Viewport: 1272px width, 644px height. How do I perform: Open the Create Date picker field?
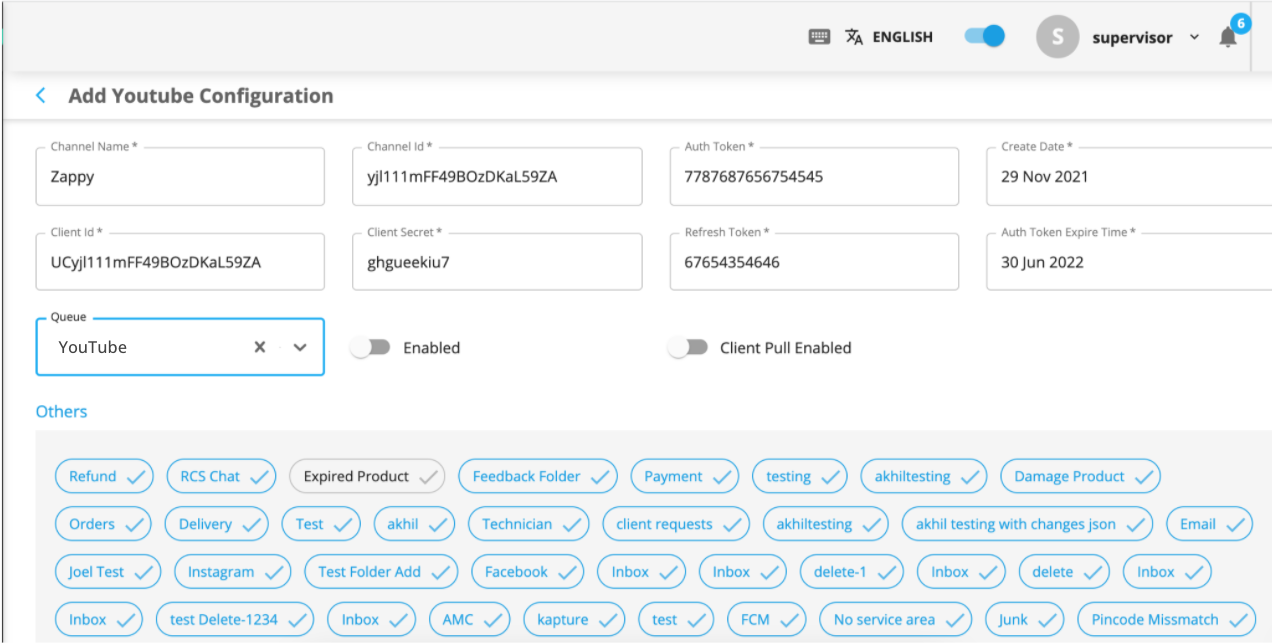point(1129,177)
